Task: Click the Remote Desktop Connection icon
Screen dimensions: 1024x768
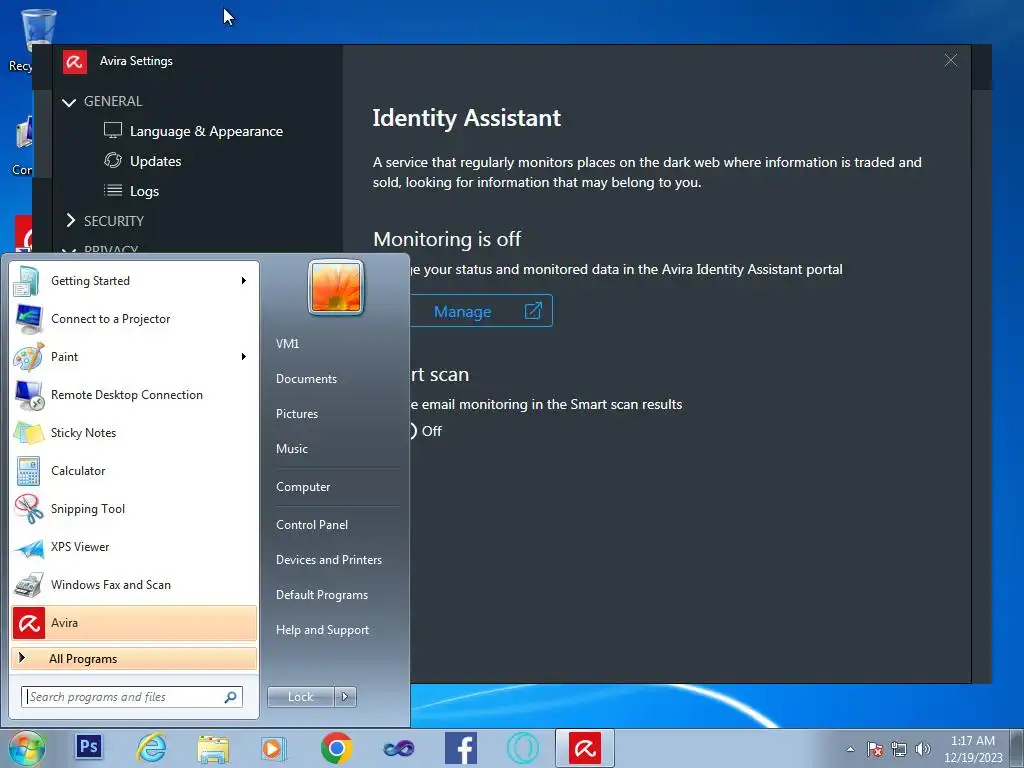Action: point(29,395)
